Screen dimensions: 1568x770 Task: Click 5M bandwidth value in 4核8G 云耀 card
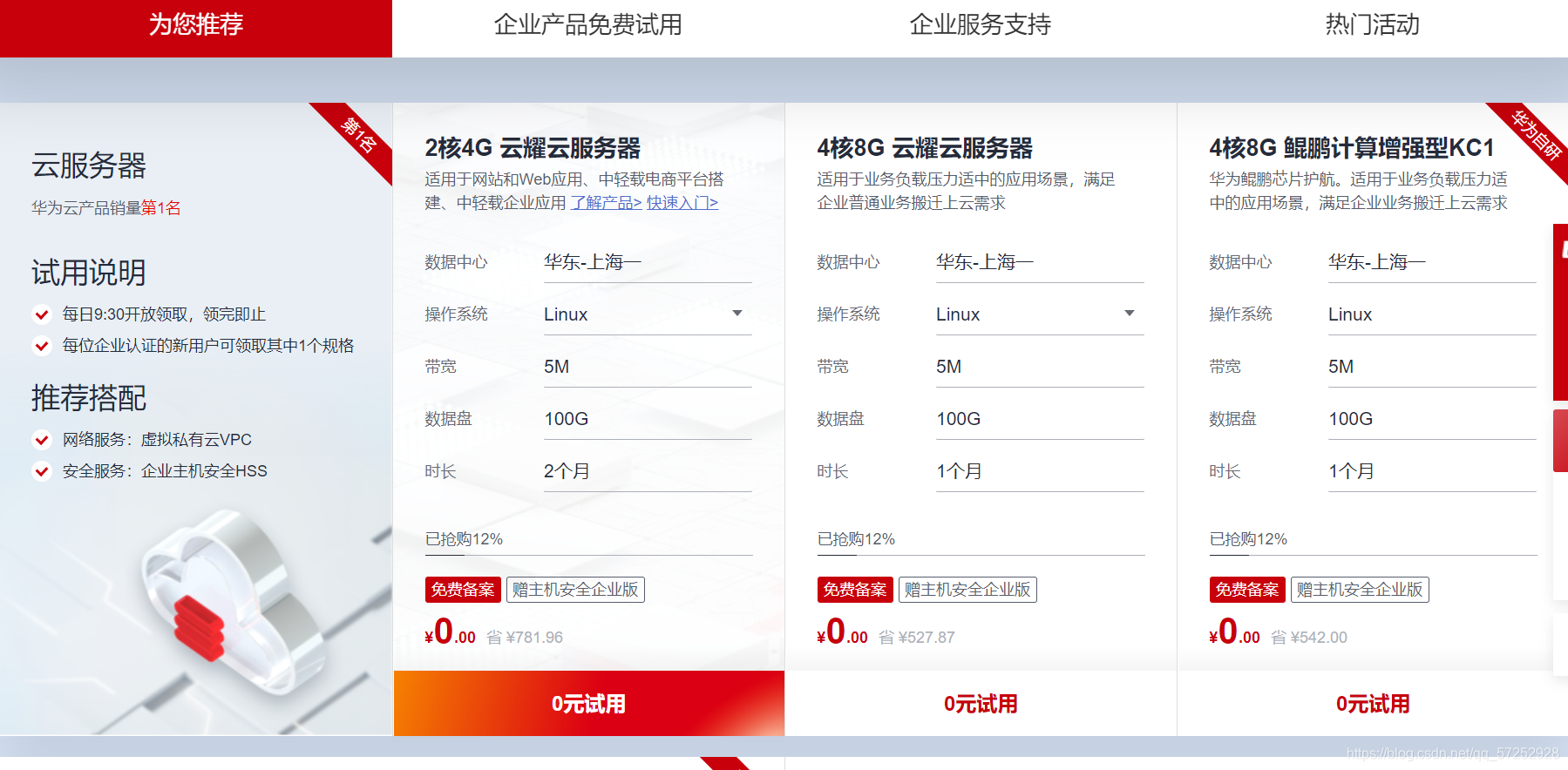[949, 367]
